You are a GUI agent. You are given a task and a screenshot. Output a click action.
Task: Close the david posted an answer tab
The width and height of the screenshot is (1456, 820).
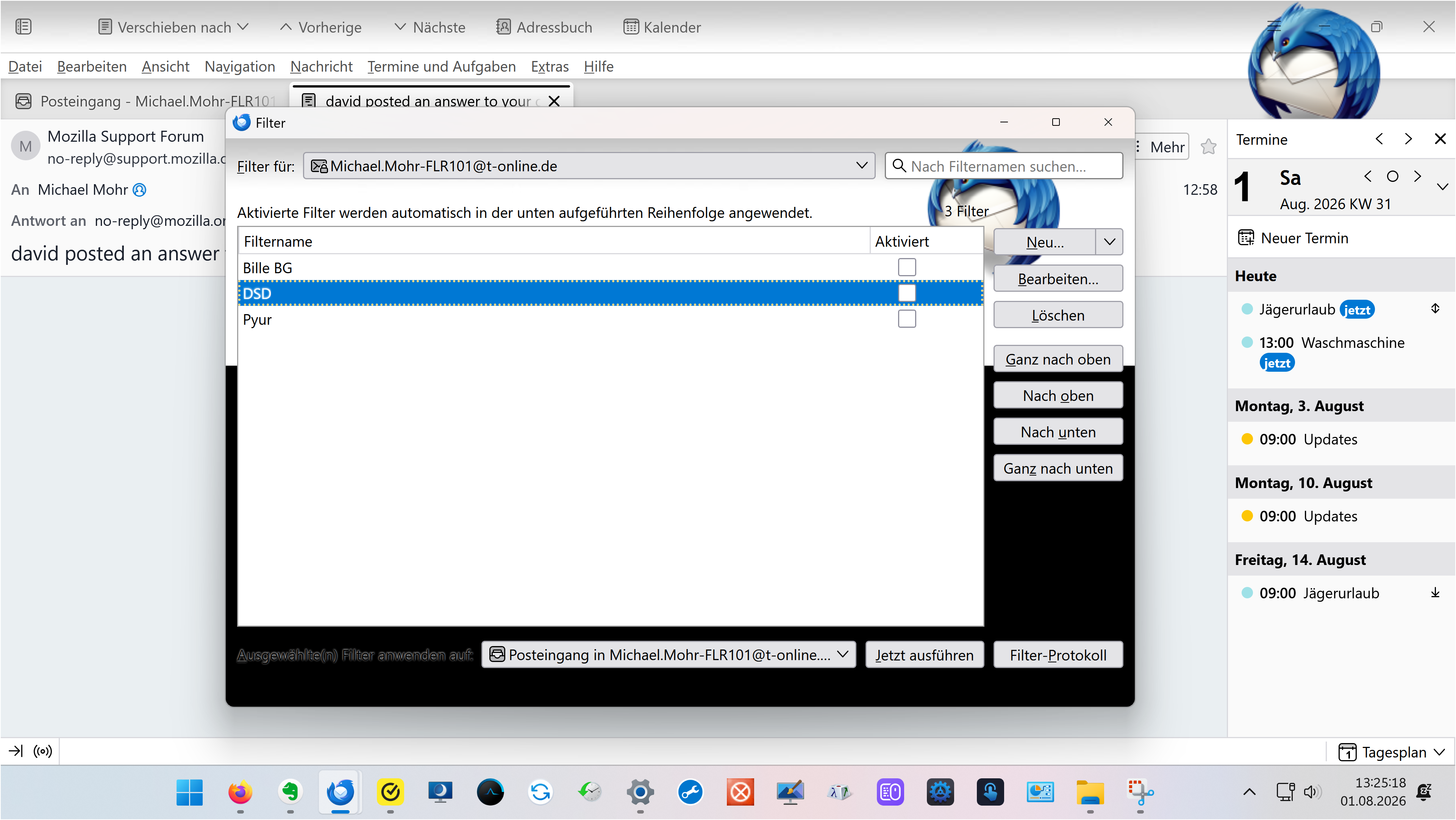coord(554,101)
